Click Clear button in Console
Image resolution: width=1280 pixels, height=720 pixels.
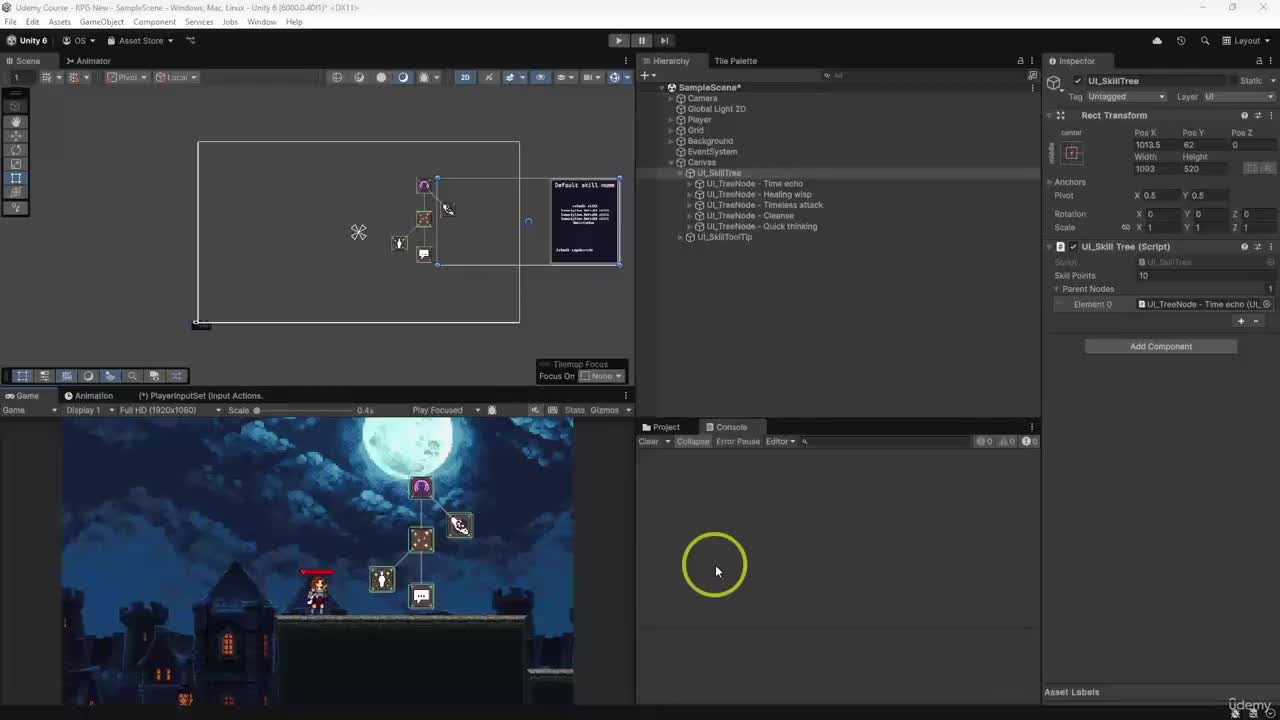coord(649,442)
